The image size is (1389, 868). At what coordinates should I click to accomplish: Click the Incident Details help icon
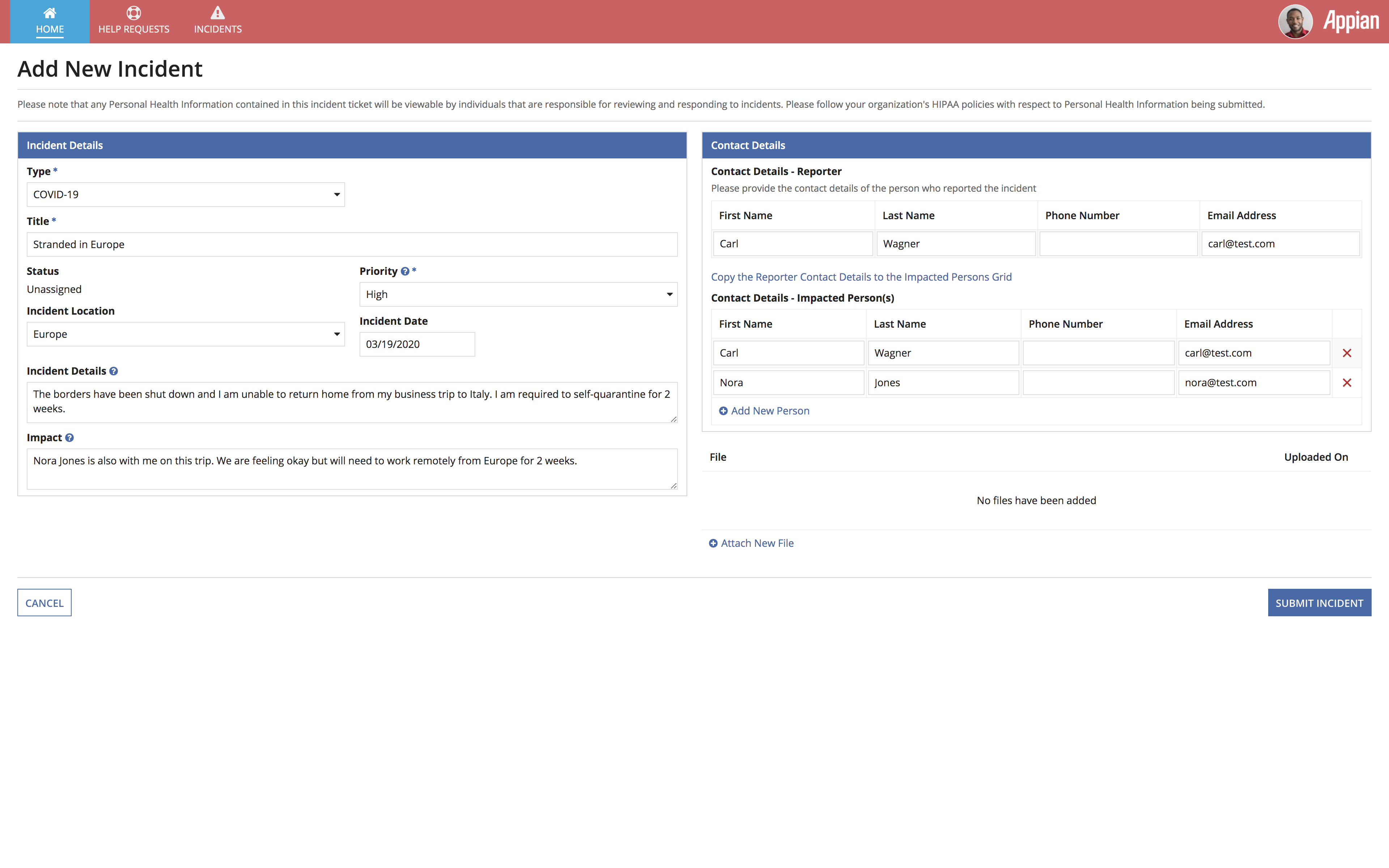pyautogui.click(x=114, y=371)
